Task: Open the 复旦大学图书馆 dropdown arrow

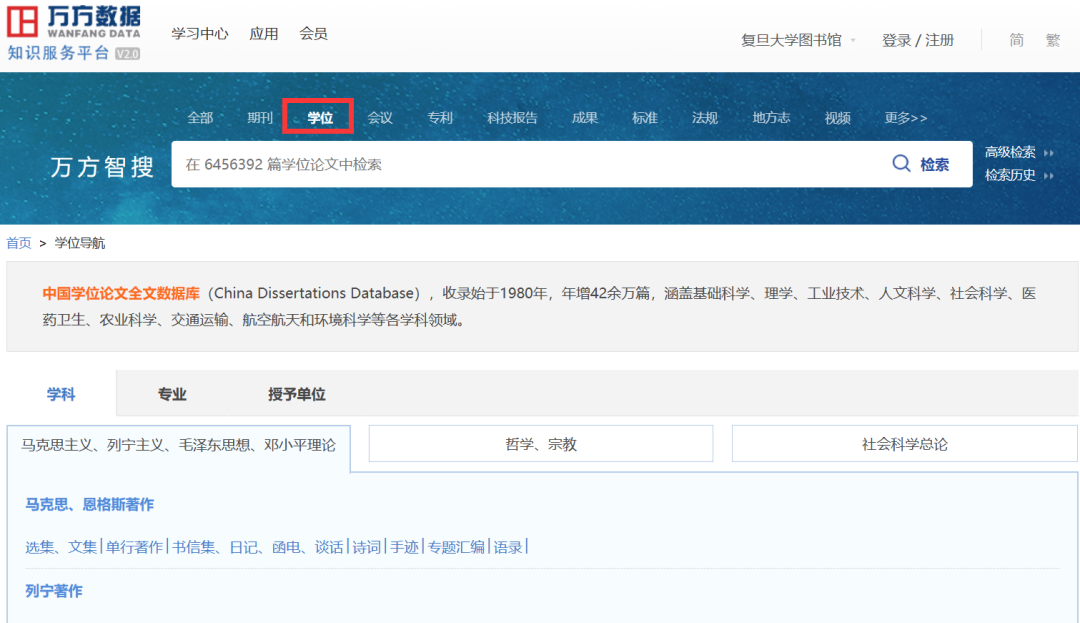Action: 853,41
